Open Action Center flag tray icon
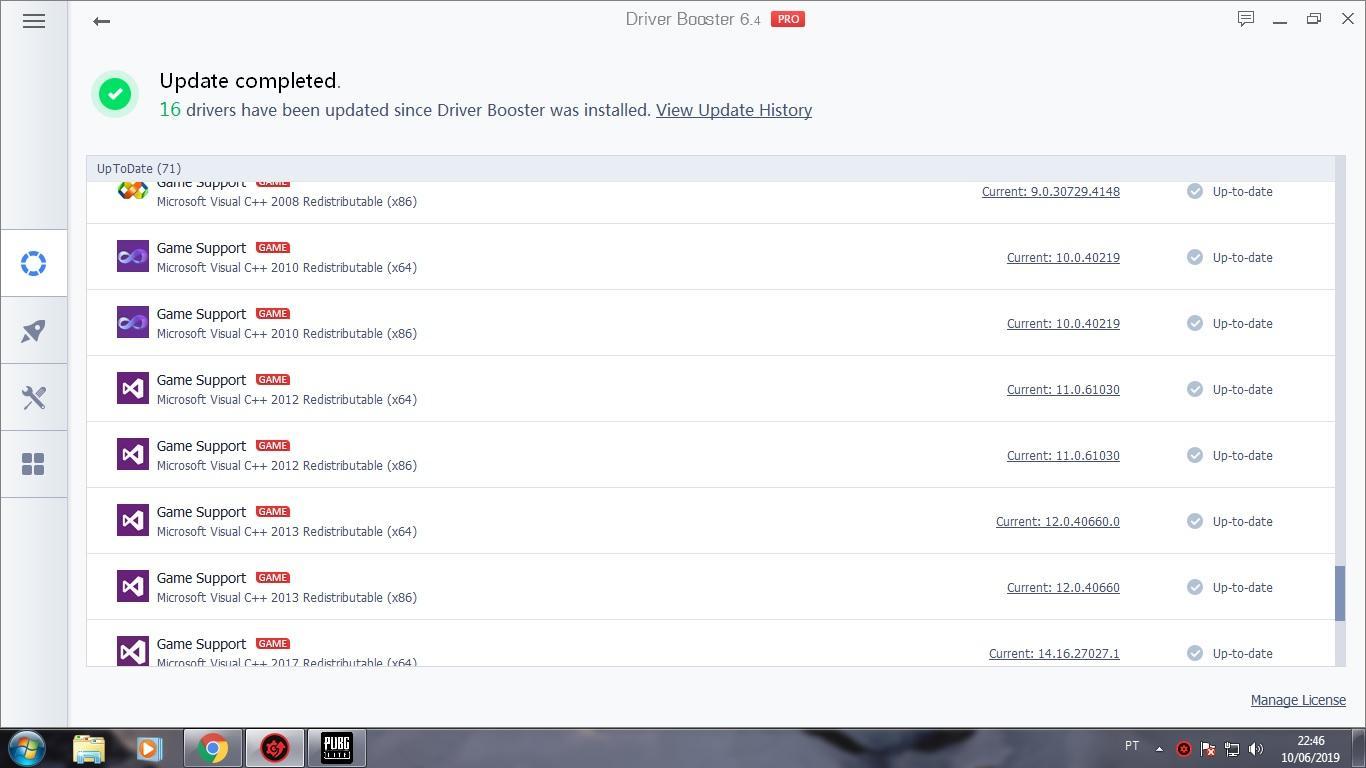This screenshot has height=768, width=1366. 1208,749
